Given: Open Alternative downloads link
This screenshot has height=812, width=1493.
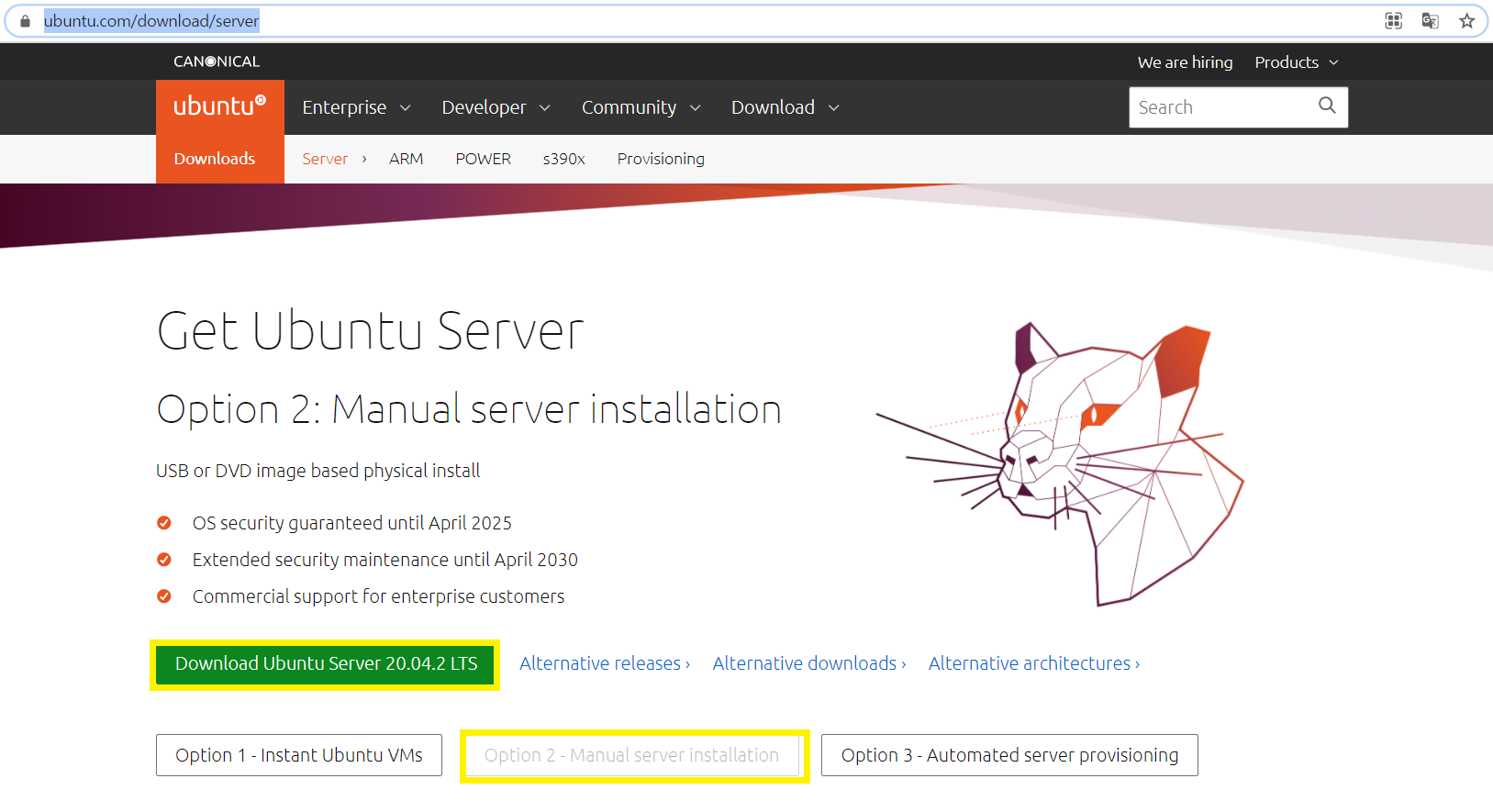Looking at the screenshot, I should pyautogui.click(x=809, y=663).
